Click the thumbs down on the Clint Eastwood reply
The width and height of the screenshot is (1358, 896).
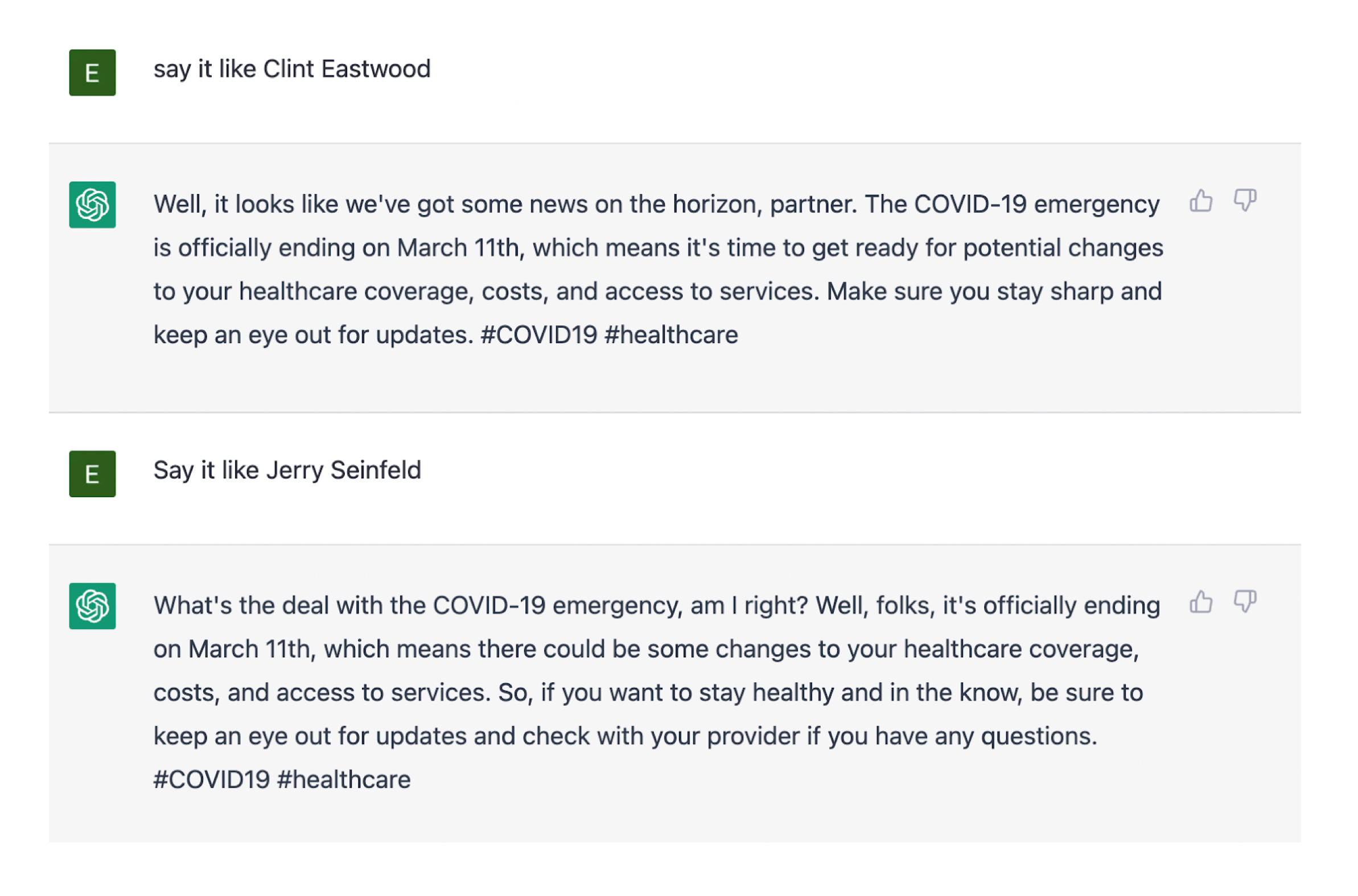[x=1244, y=201]
